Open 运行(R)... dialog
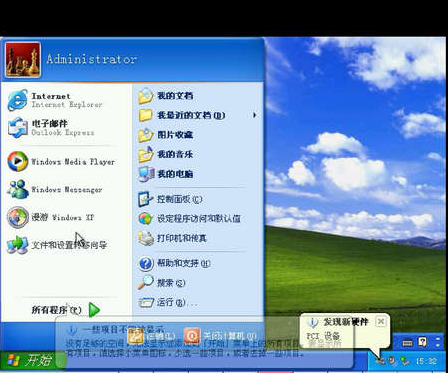Viewport: 448px width, 373px height. point(198,303)
